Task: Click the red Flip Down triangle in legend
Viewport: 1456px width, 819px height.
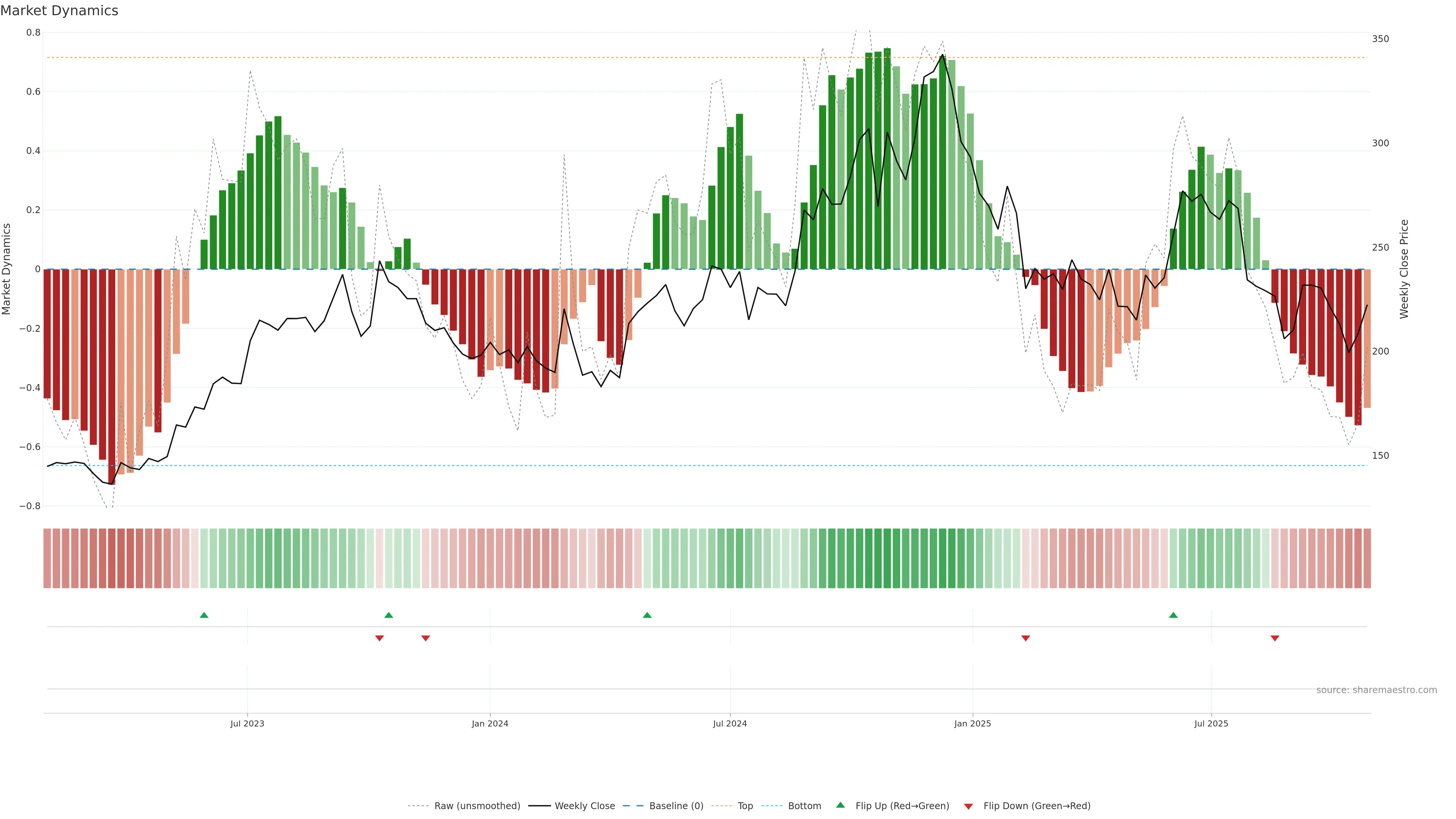Action: (x=968, y=806)
